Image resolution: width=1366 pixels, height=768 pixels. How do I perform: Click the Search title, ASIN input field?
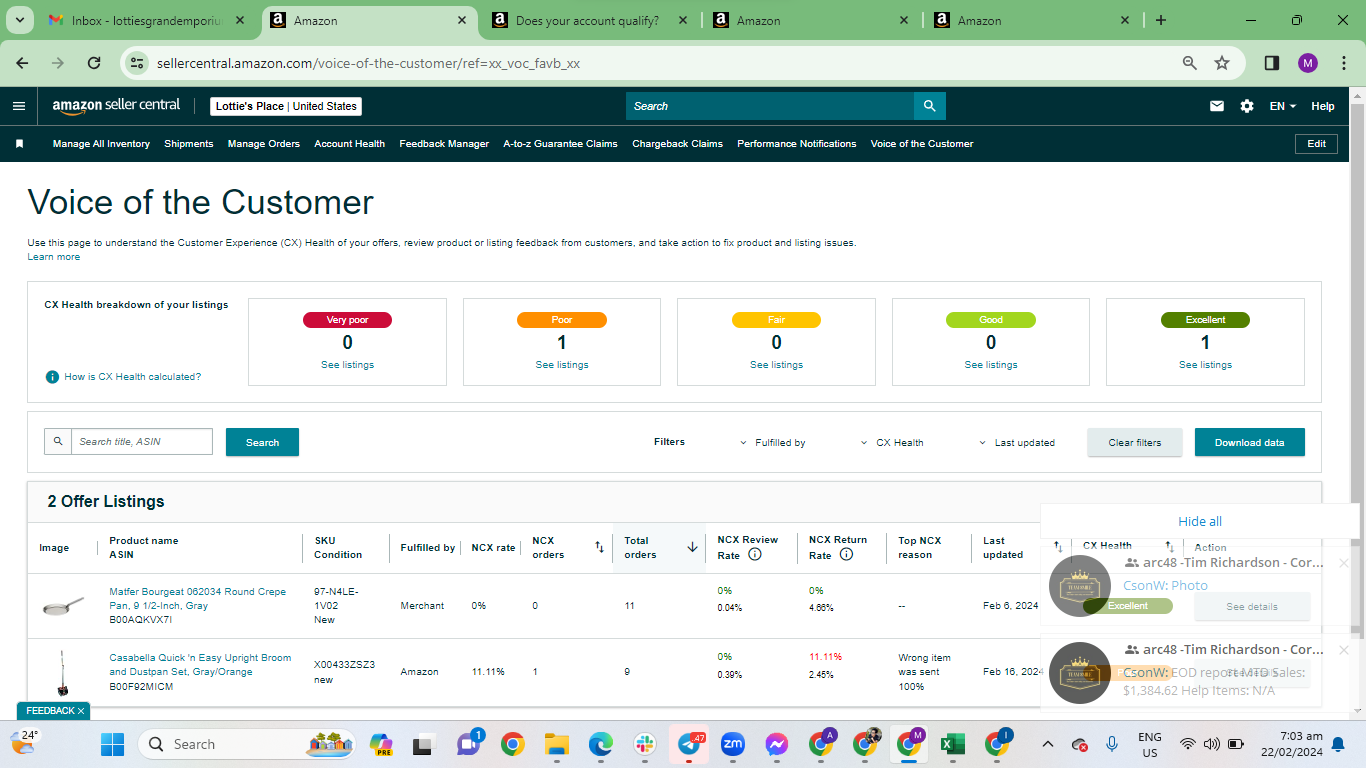pos(142,441)
